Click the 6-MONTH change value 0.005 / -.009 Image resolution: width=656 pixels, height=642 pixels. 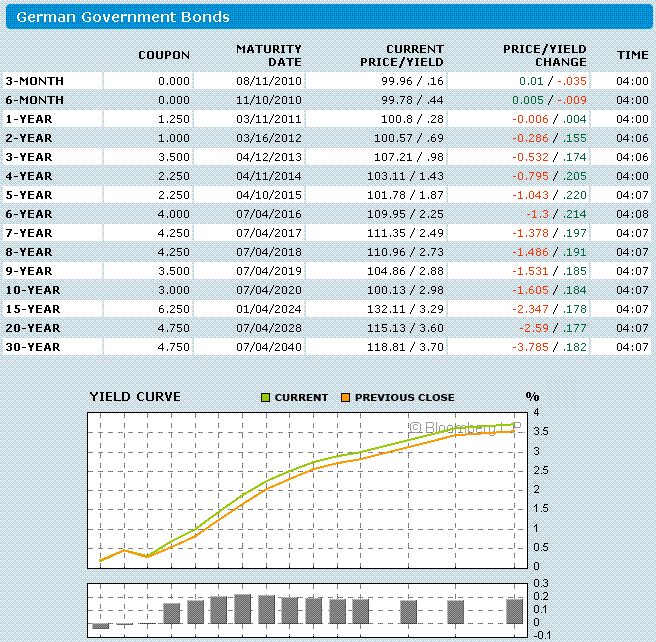(549, 100)
